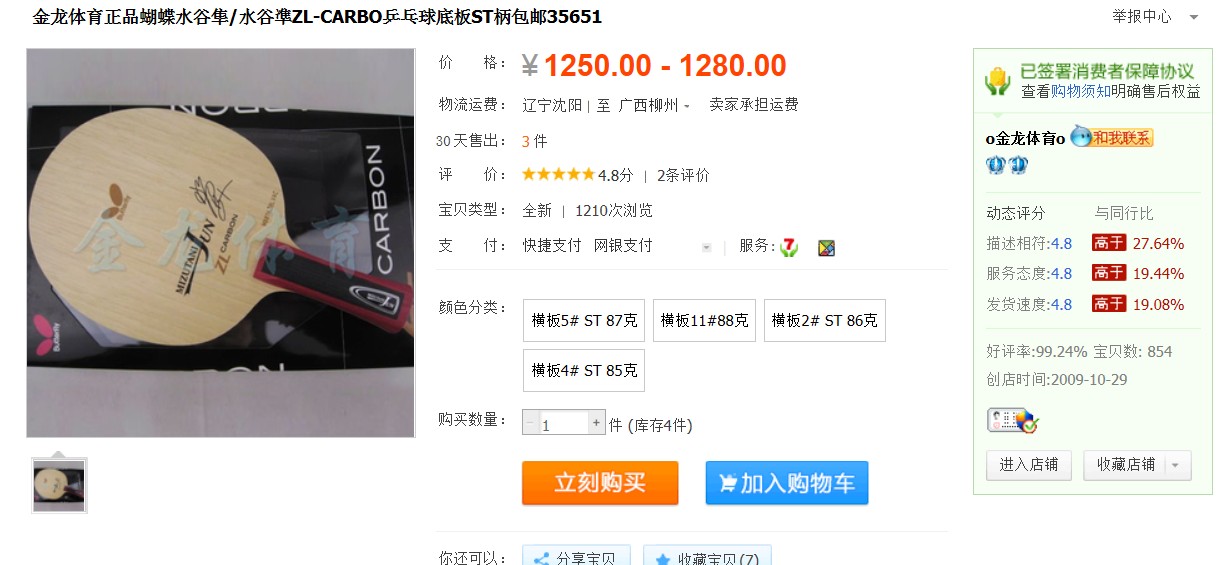Open the 2条评价 reviews link

coord(683,175)
